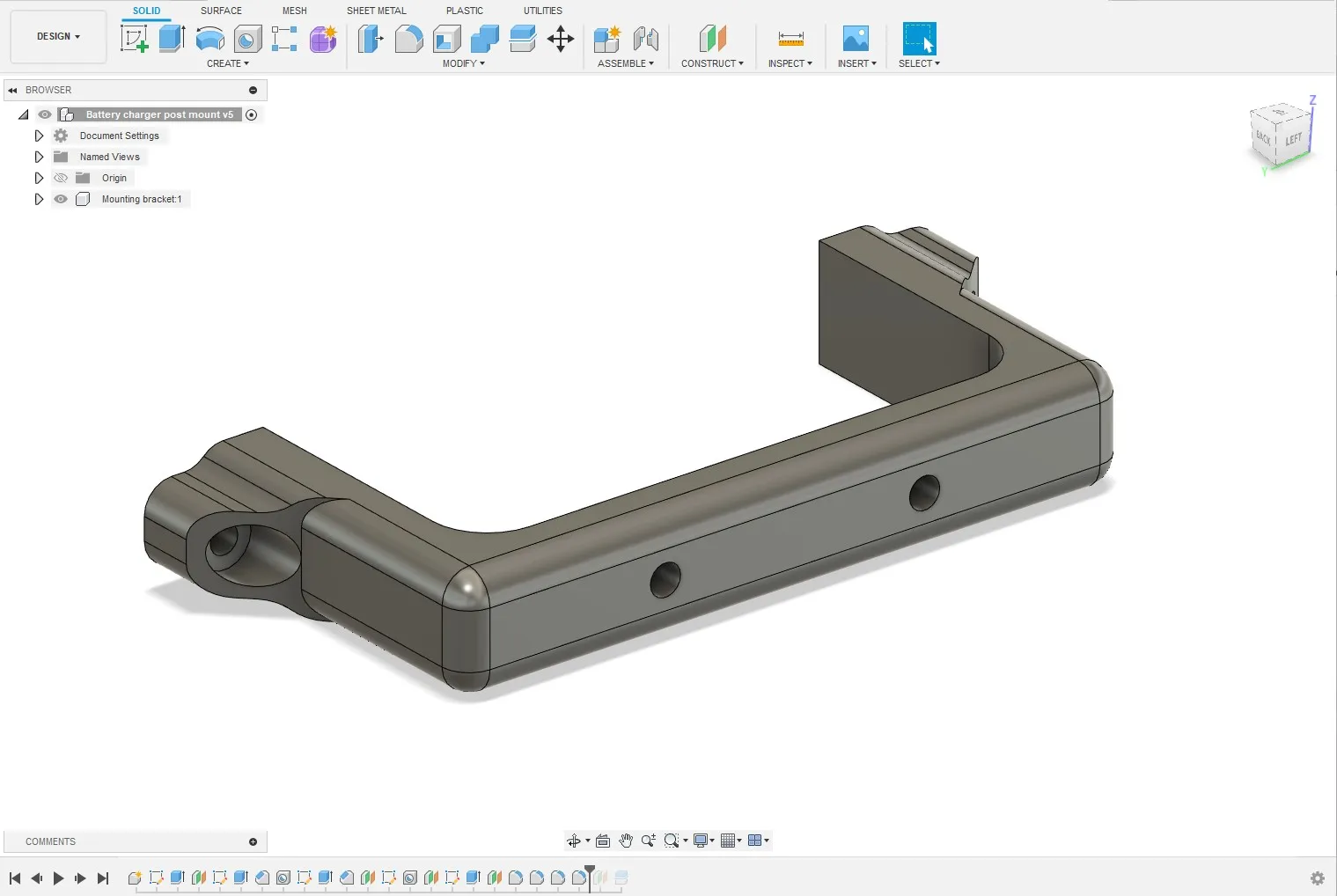
Task: Select the Extrude tool in Create
Action: (x=172, y=39)
